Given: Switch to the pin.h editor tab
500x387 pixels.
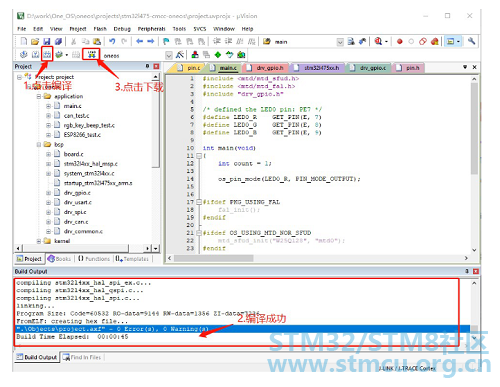Looking at the screenshot, I should (408, 68).
